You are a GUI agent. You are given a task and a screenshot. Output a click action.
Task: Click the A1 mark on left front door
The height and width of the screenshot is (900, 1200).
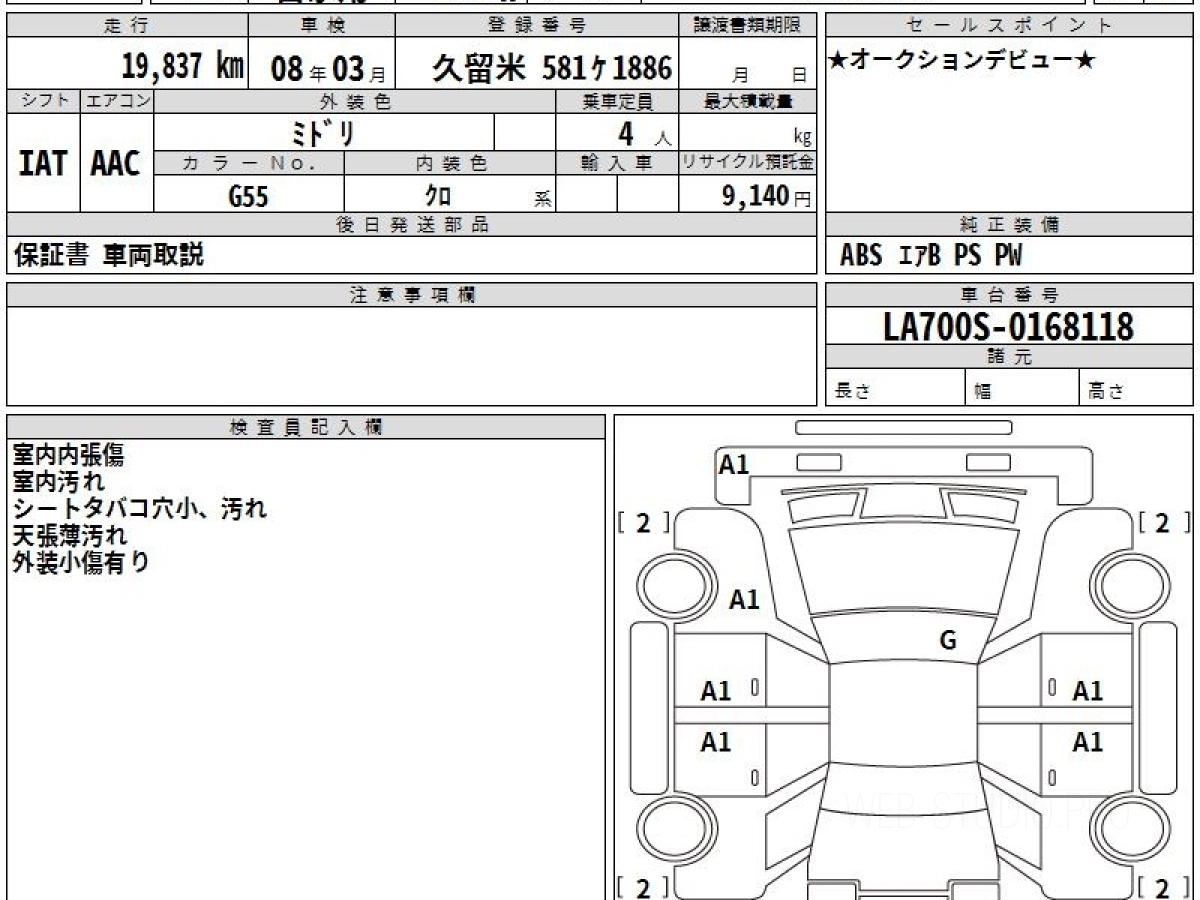pyautogui.click(x=716, y=690)
